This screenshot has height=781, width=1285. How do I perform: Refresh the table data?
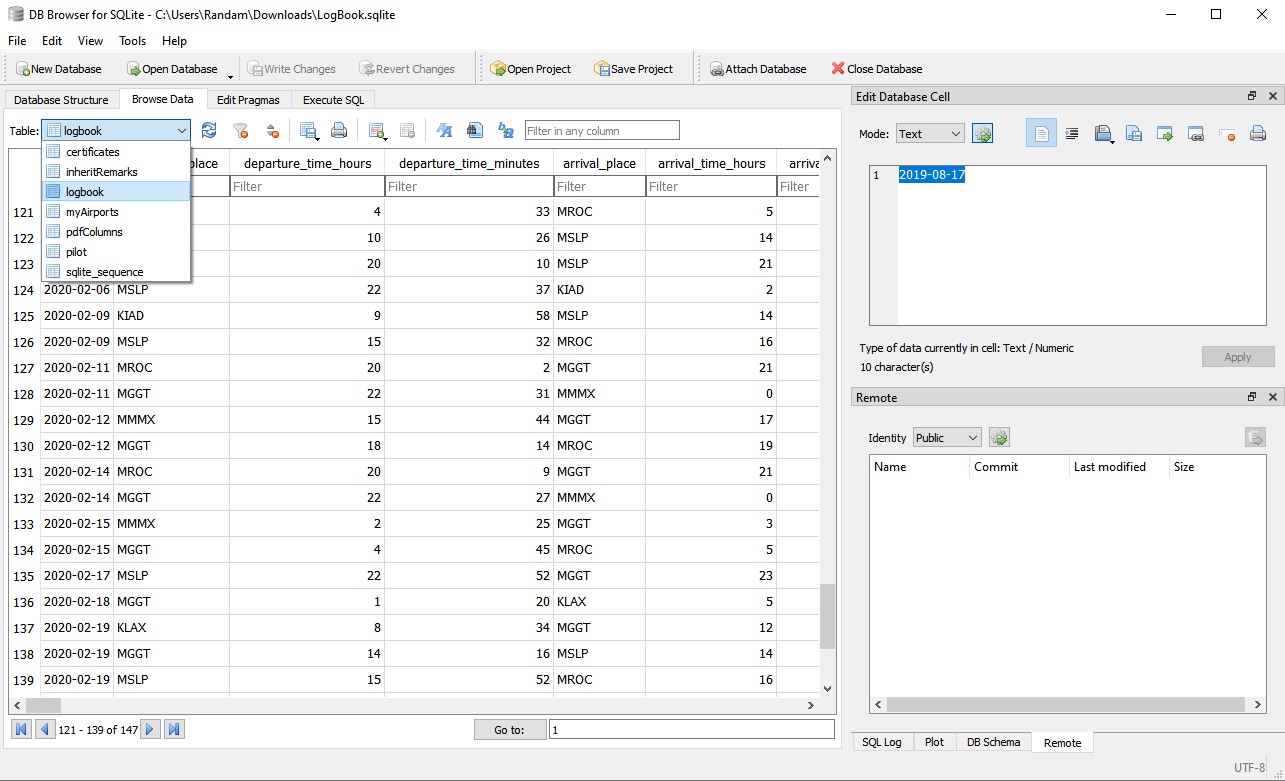coord(209,131)
